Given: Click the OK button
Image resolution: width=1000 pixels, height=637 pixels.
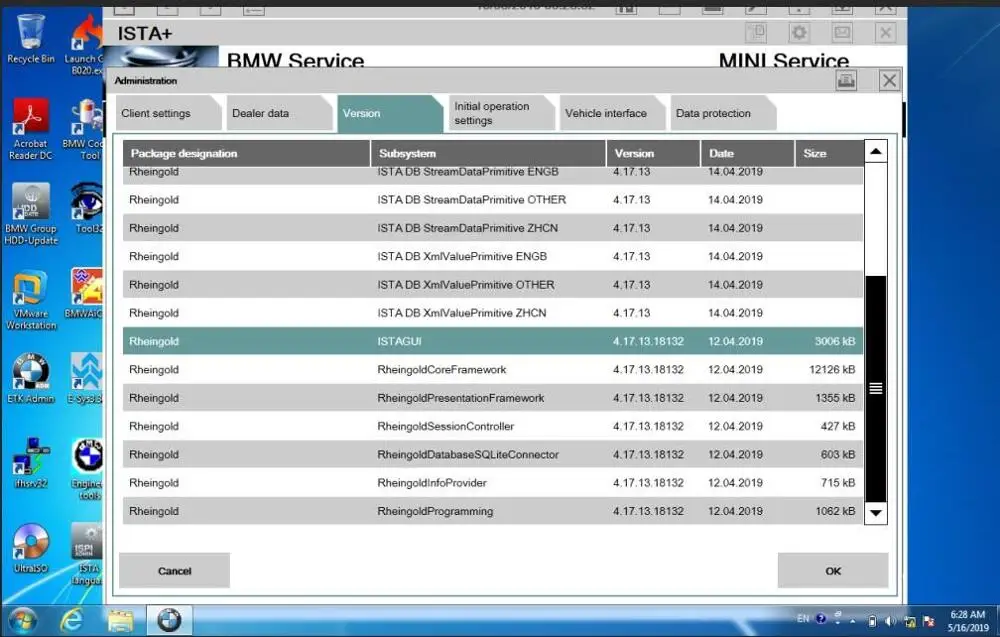Looking at the screenshot, I should pyautogui.click(x=833, y=571).
